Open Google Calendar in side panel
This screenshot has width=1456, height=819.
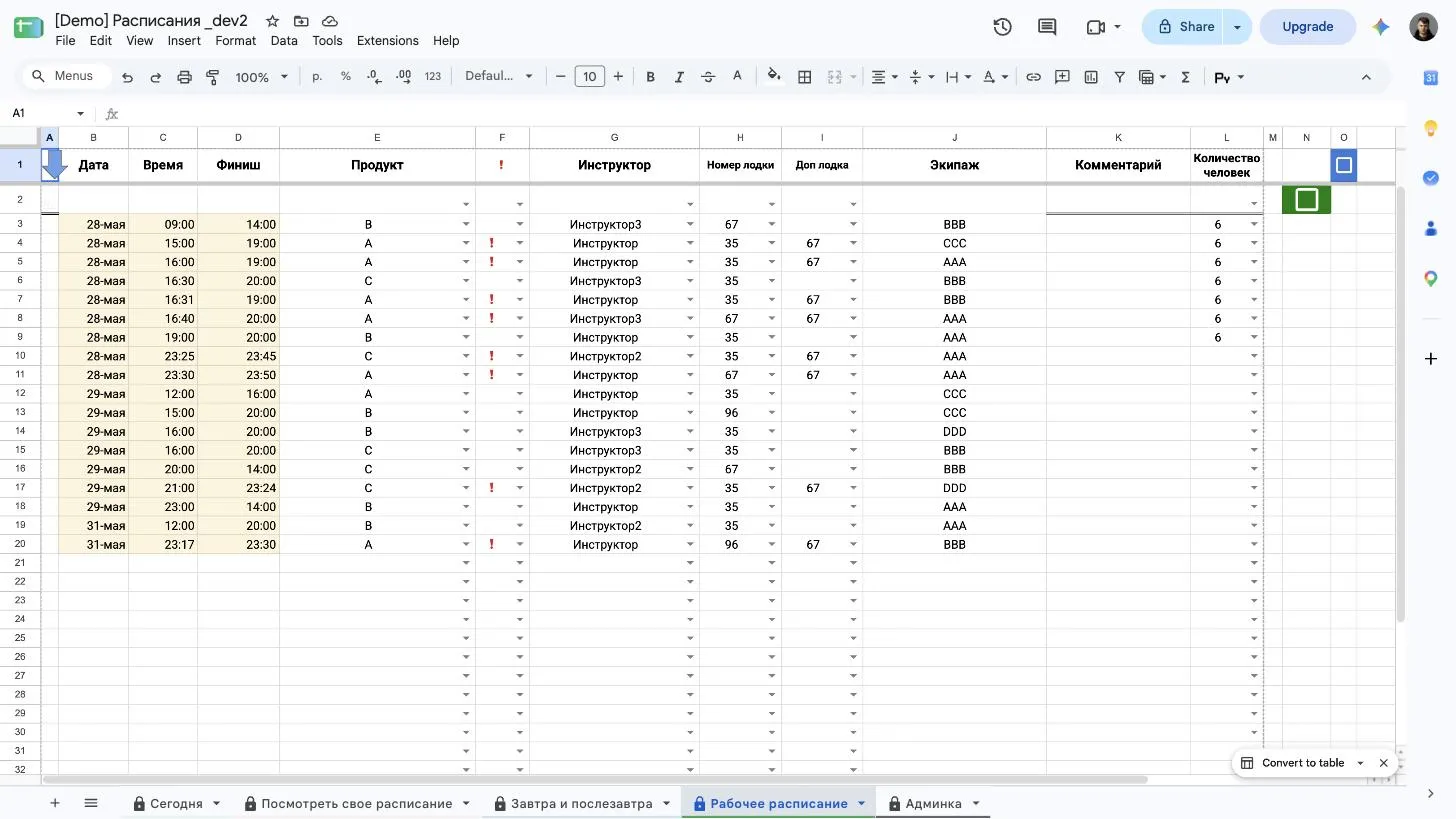pyautogui.click(x=1431, y=78)
